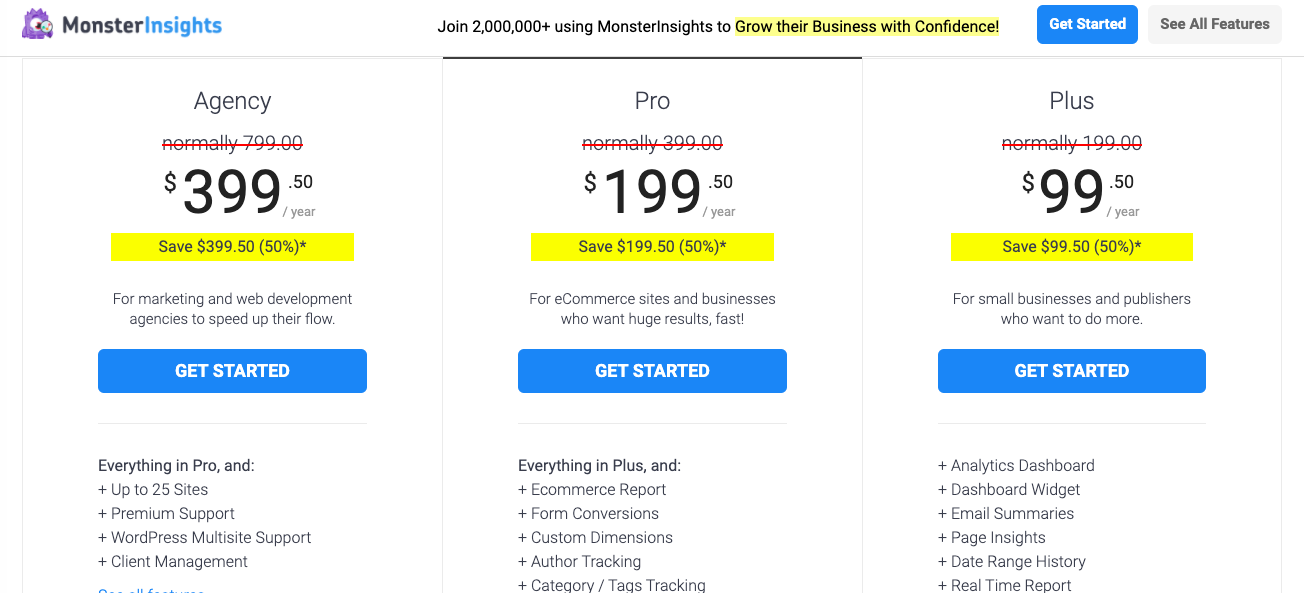Select the Pro plan heading
This screenshot has width=1304, height=593.
coord(652,101)
